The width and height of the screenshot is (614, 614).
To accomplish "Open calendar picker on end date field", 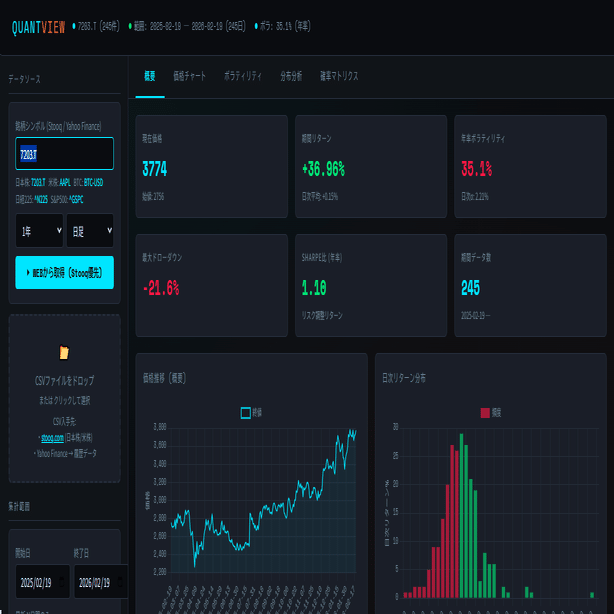I will point(120,581).
